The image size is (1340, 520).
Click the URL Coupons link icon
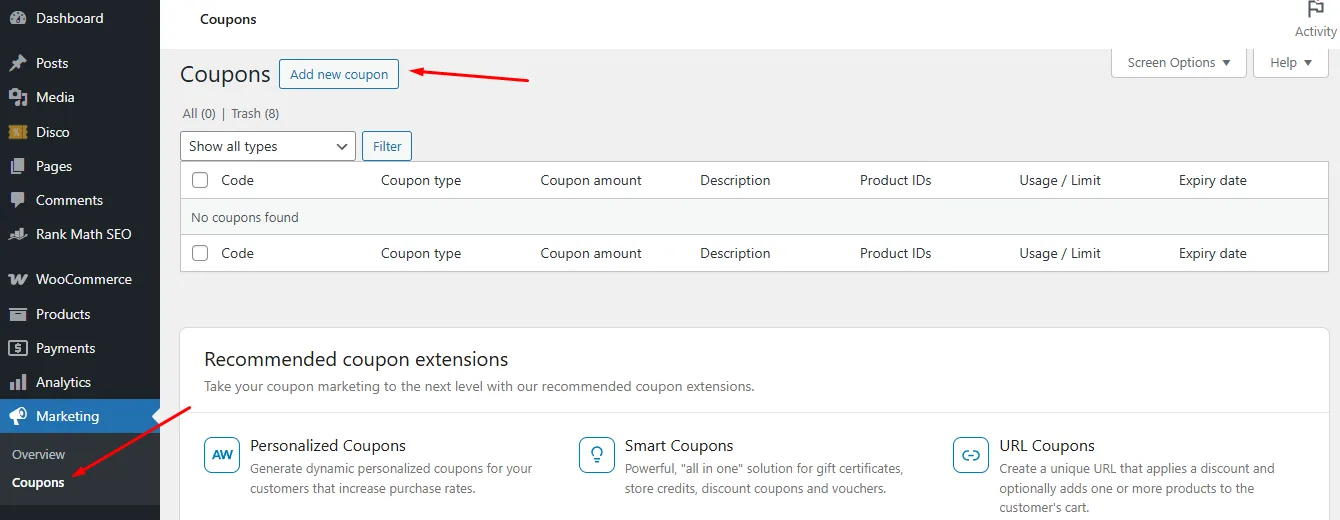click(971, 455)
